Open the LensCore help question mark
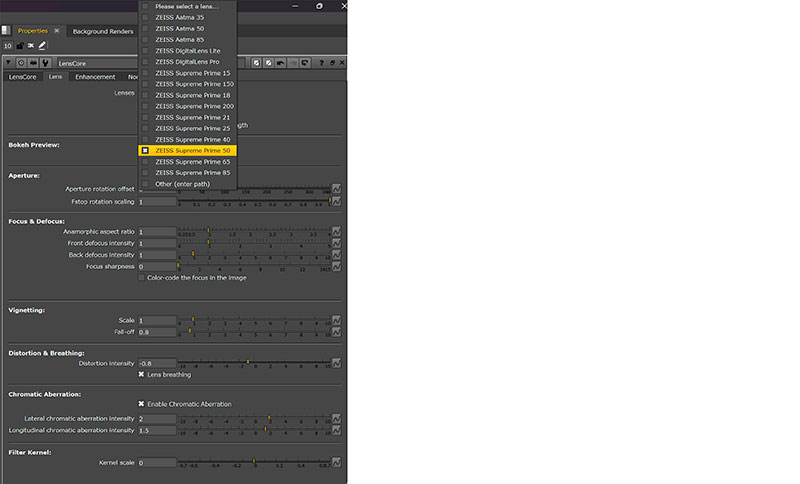The width and height of the screenshot is (800, 484). pyautogui.click(x=321, y=63)
